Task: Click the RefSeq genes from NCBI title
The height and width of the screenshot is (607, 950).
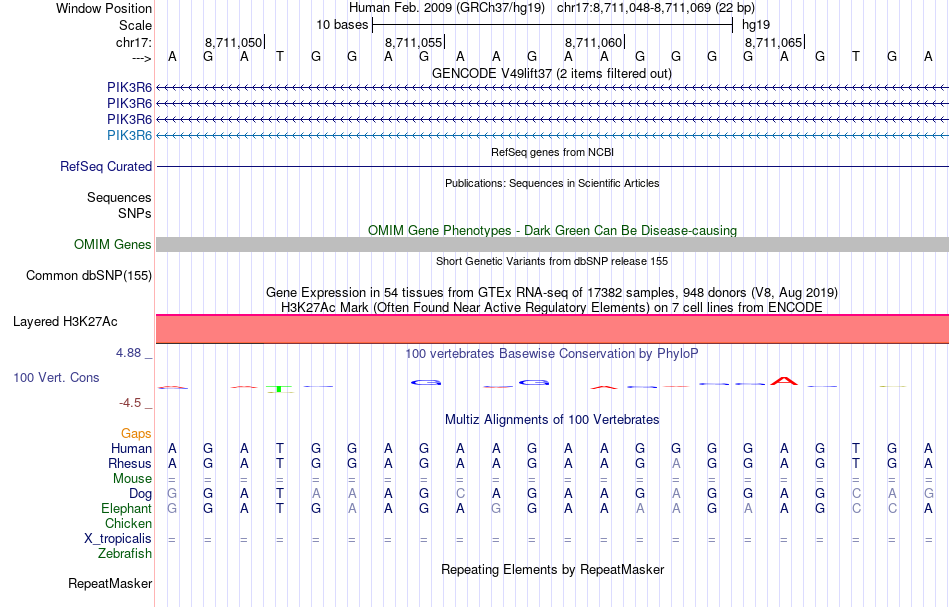Action: click(x=552, y=152)
